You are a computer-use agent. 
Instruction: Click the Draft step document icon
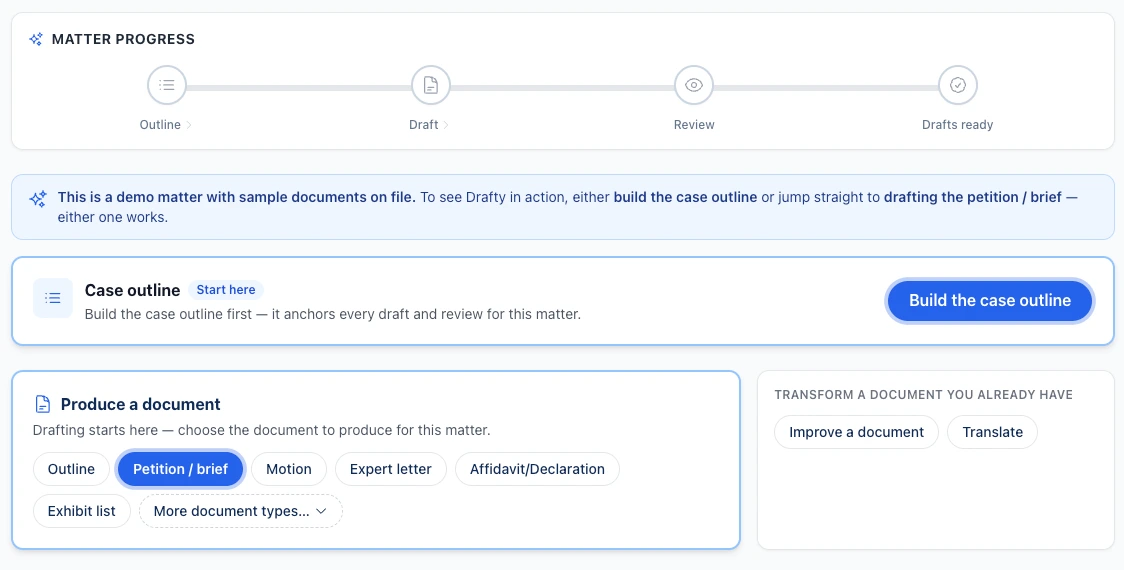click(430, 85)
